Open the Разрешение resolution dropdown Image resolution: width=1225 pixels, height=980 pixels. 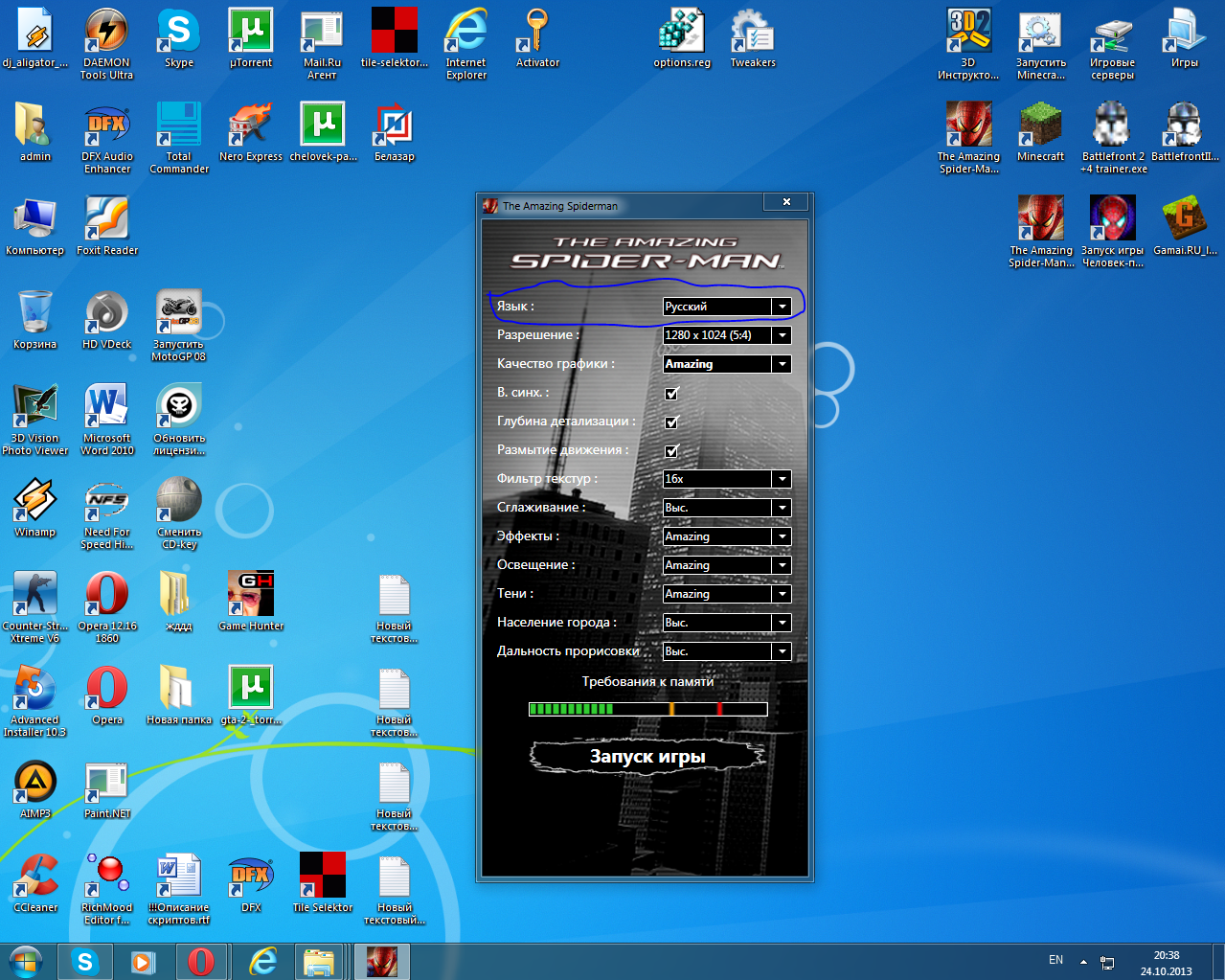(x=782, y=335)
